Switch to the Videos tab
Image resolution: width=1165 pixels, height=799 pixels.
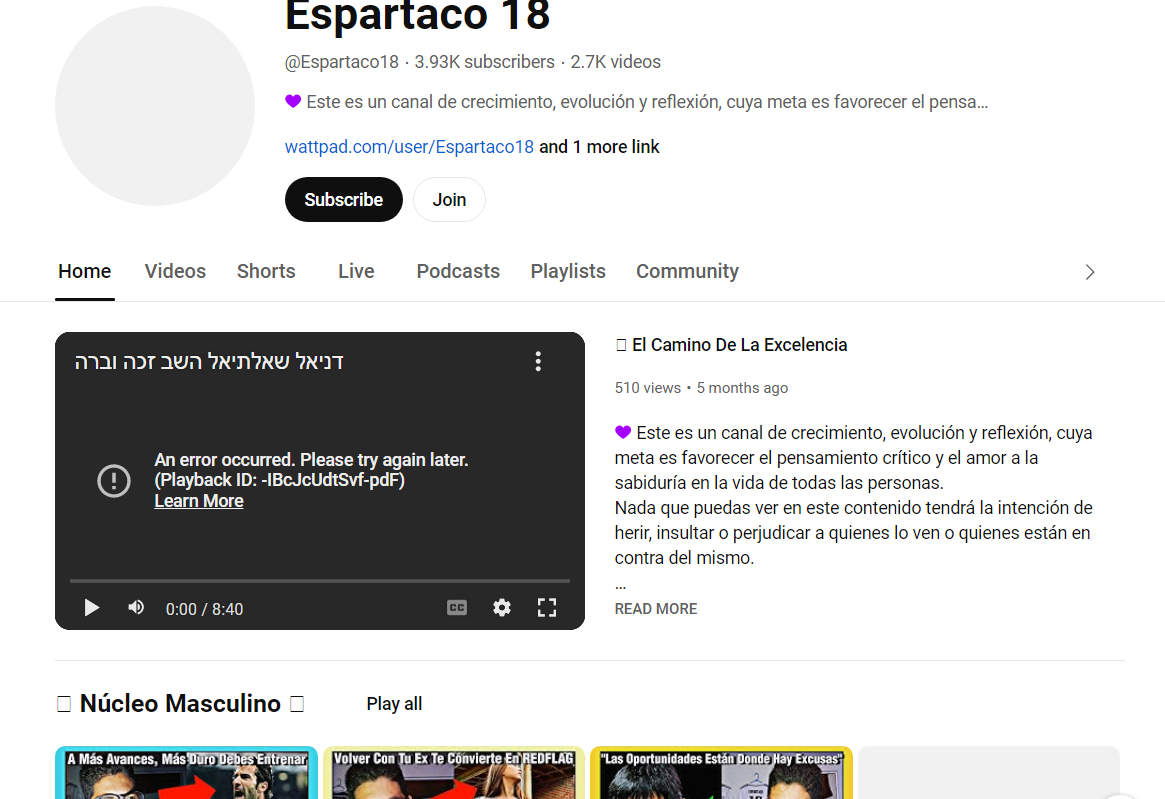(175, 271)
